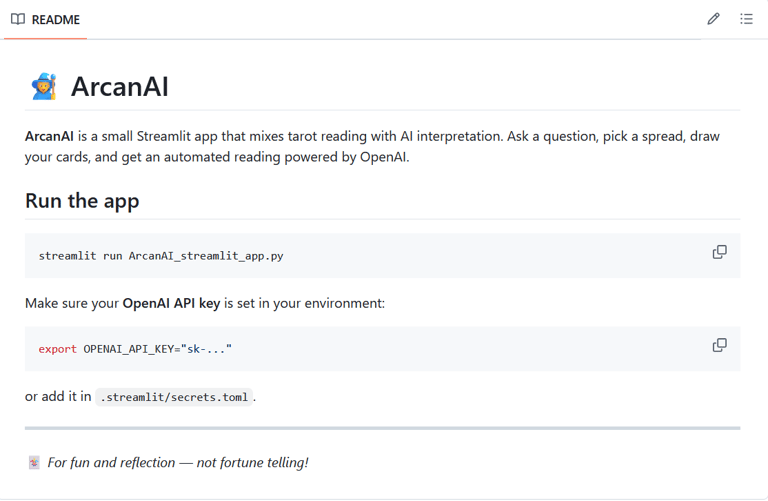This screenshot has width=768, height=501.
Task: Click the 'or add it in' text
Action: (58, 397)
